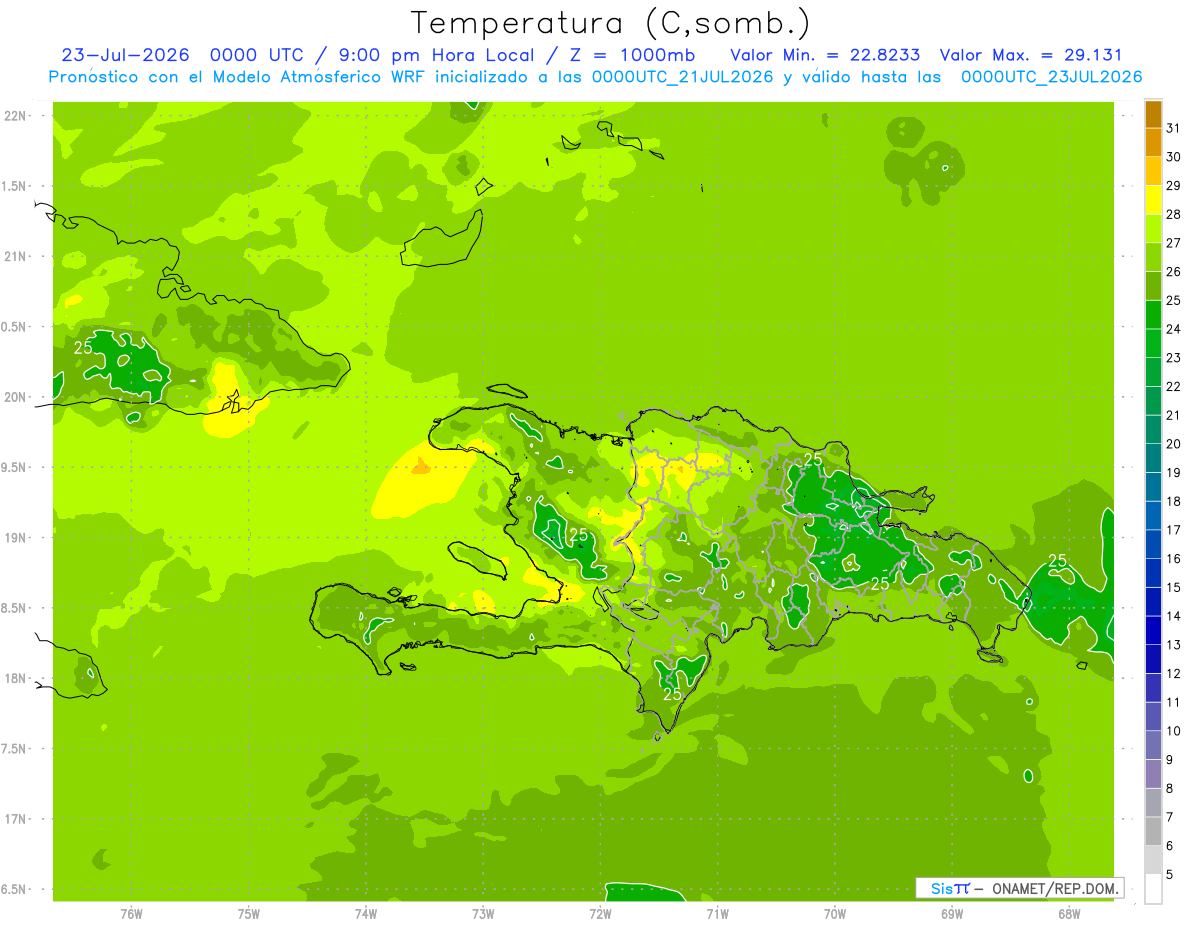Screen dimensions: 1200x927
Task: Click the legend value label 20
Action: [1174, 444]
